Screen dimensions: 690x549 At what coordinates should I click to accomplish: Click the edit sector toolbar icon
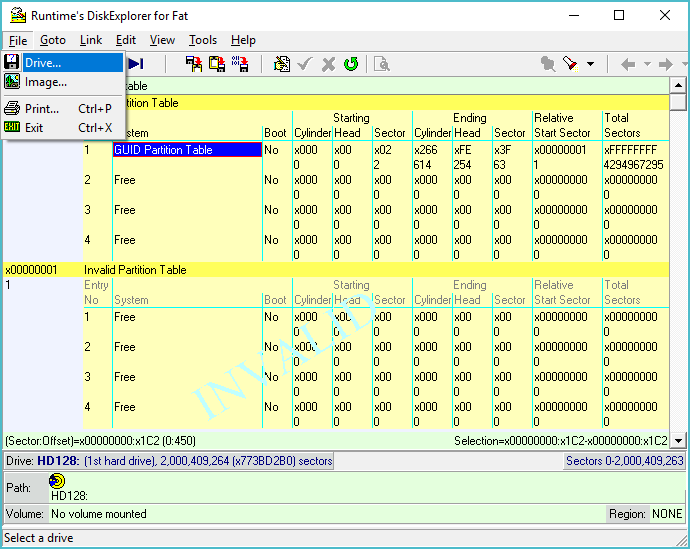pos(283,64)
